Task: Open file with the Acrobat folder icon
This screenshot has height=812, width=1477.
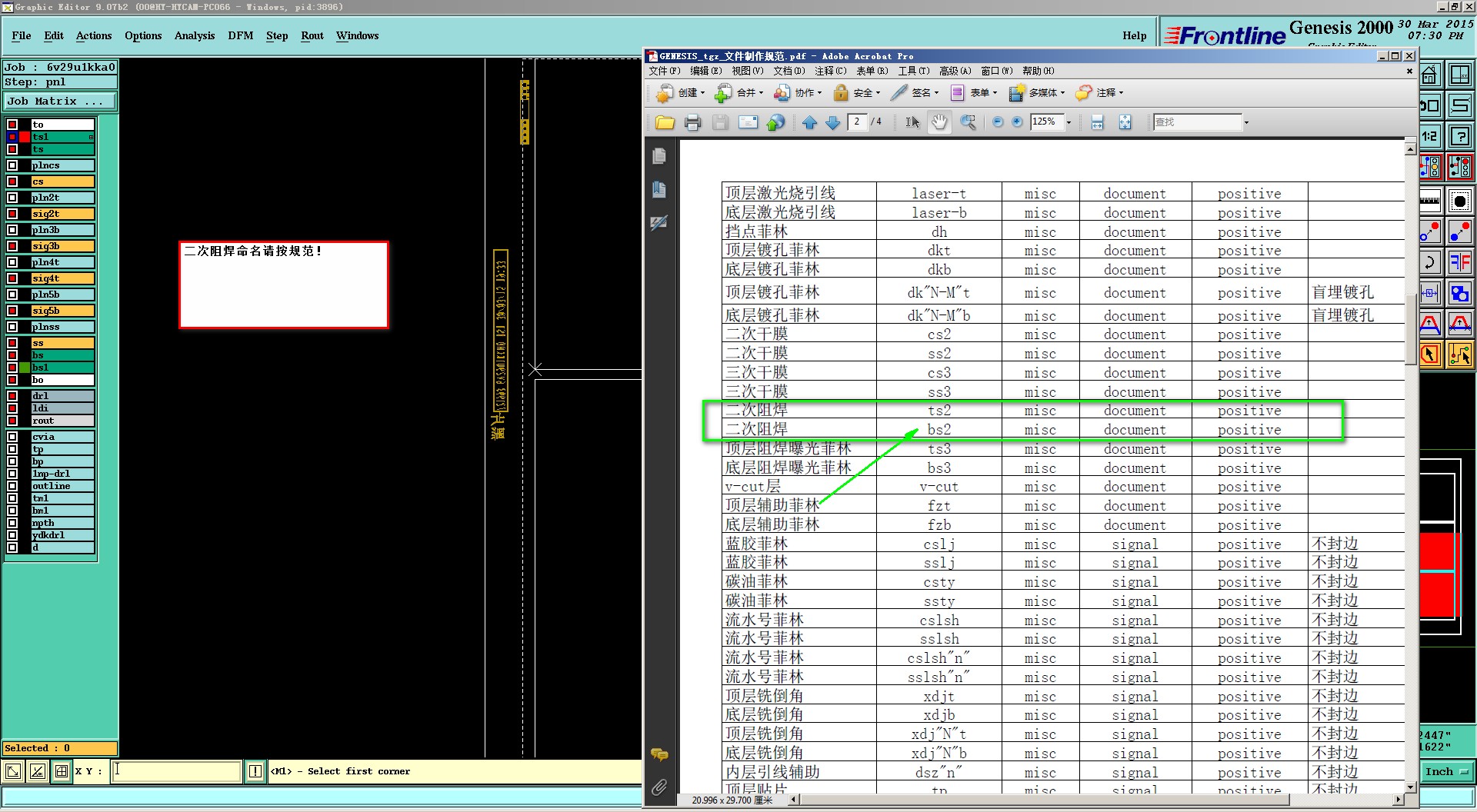Action: point(665,122)
